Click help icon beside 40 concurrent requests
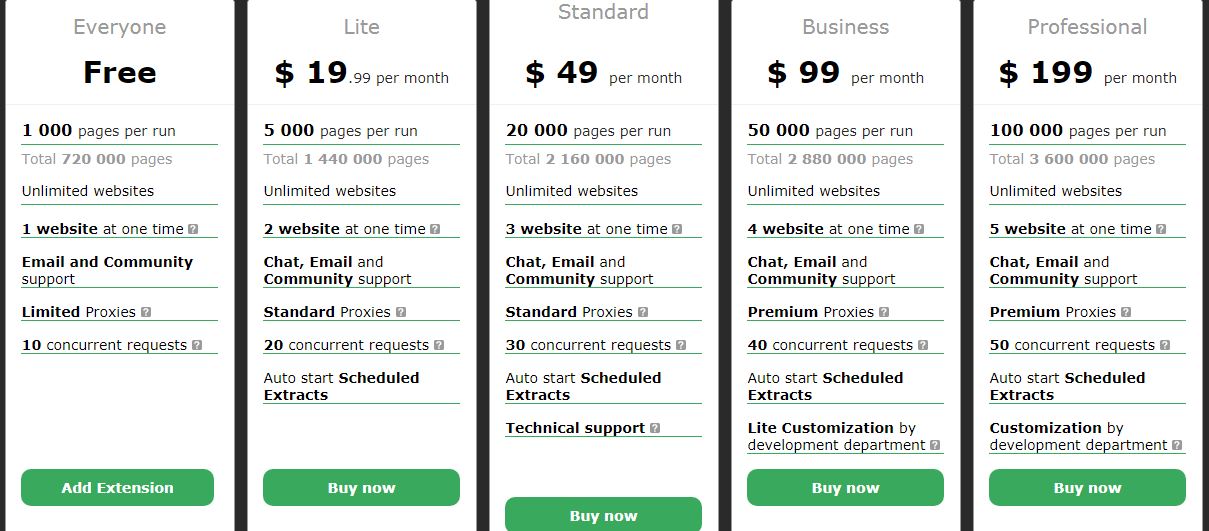Screen dimensions: 1209x531 coord(923,345)
